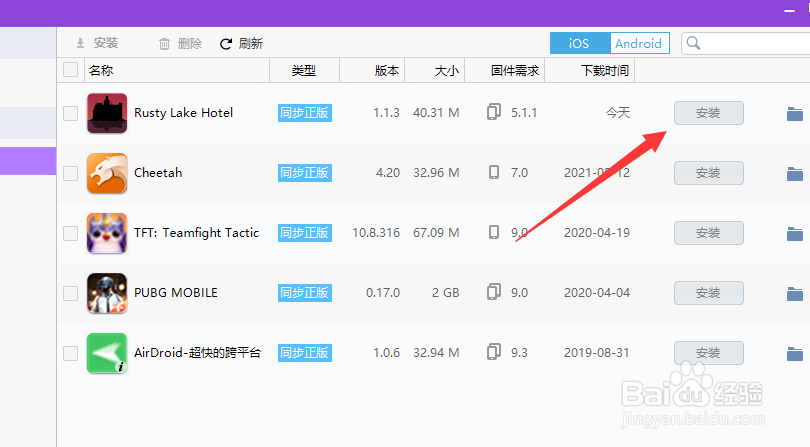
Task: Open folder for Cheetah
Action: [x=795, y=173]
